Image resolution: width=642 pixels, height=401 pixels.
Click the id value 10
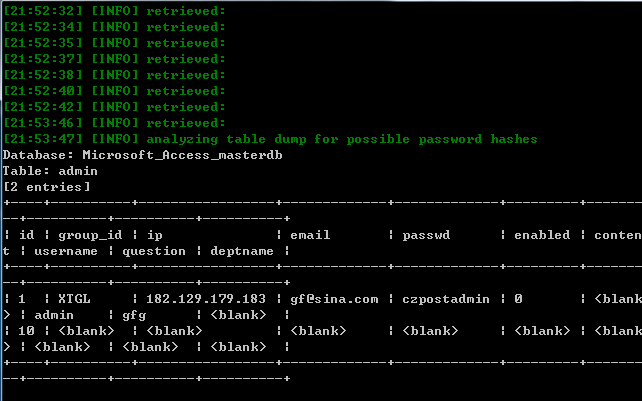tap(26, 331)
